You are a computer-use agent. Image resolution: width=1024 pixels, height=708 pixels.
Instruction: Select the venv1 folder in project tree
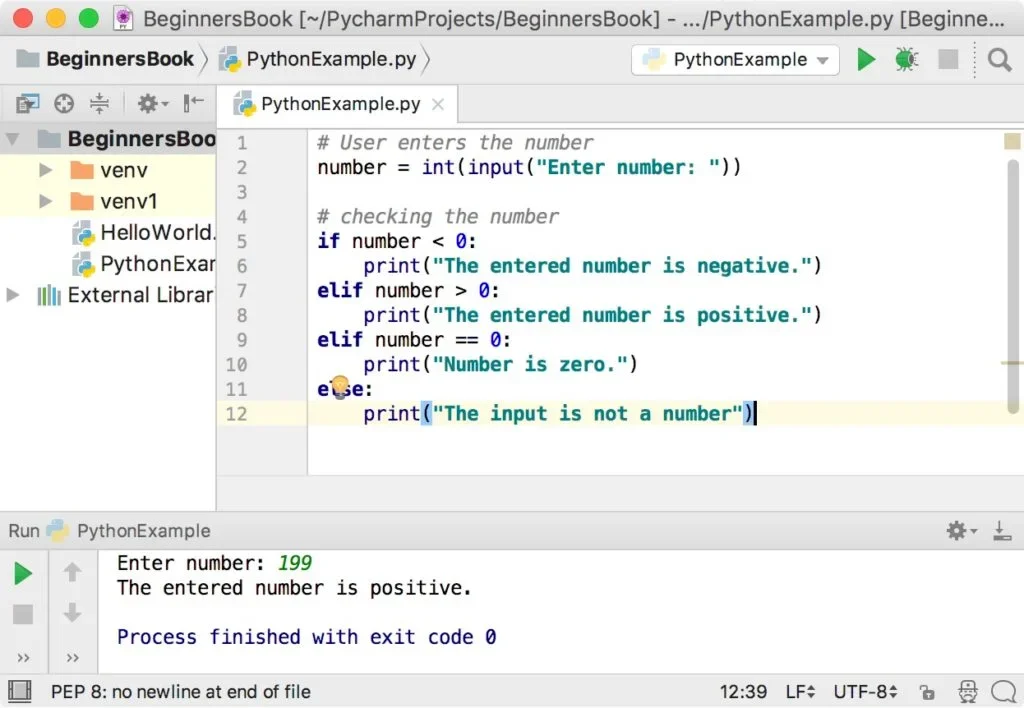[114, 201]
